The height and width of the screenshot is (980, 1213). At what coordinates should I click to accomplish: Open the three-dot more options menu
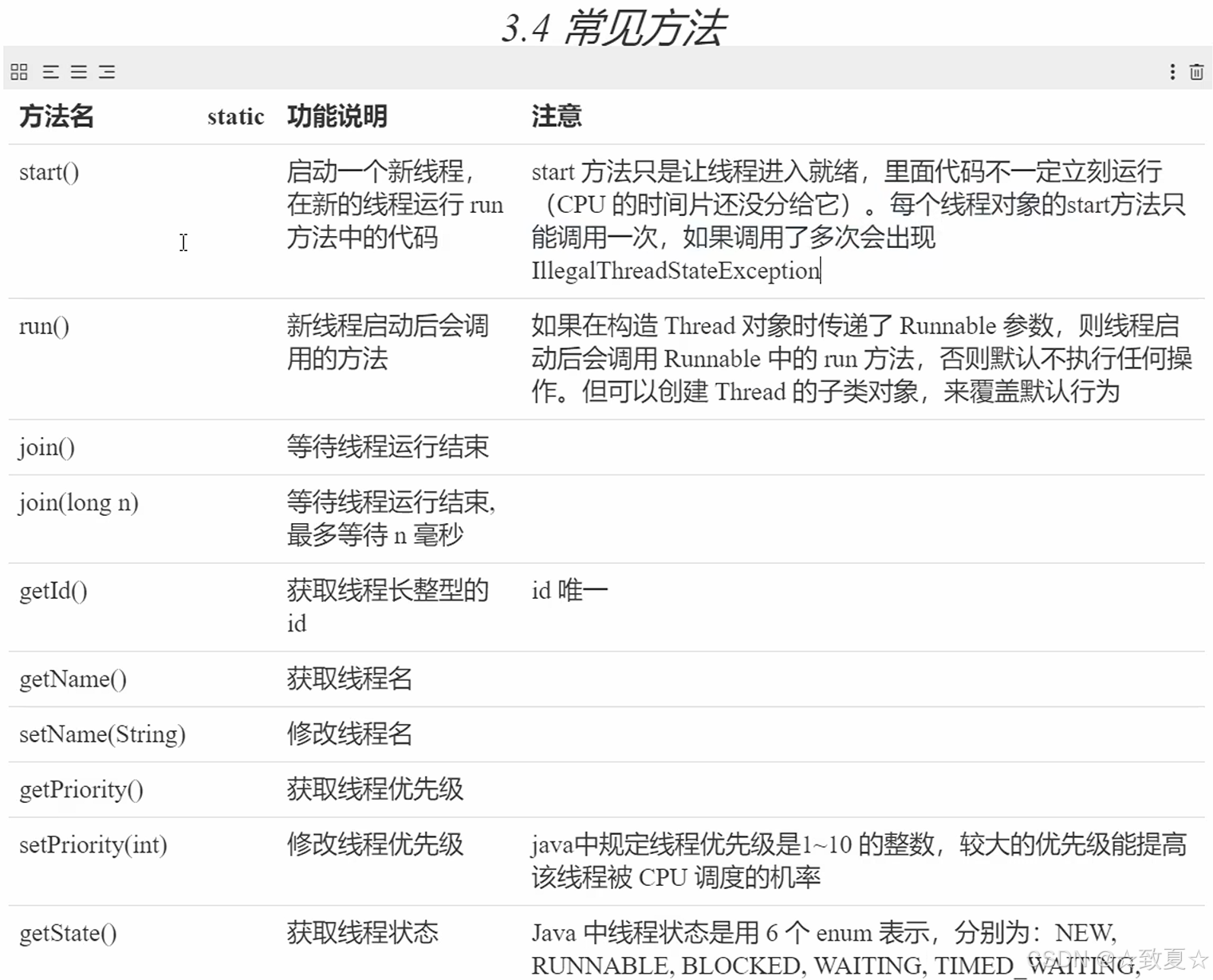pyautogui.click(x=1172, y=72)
